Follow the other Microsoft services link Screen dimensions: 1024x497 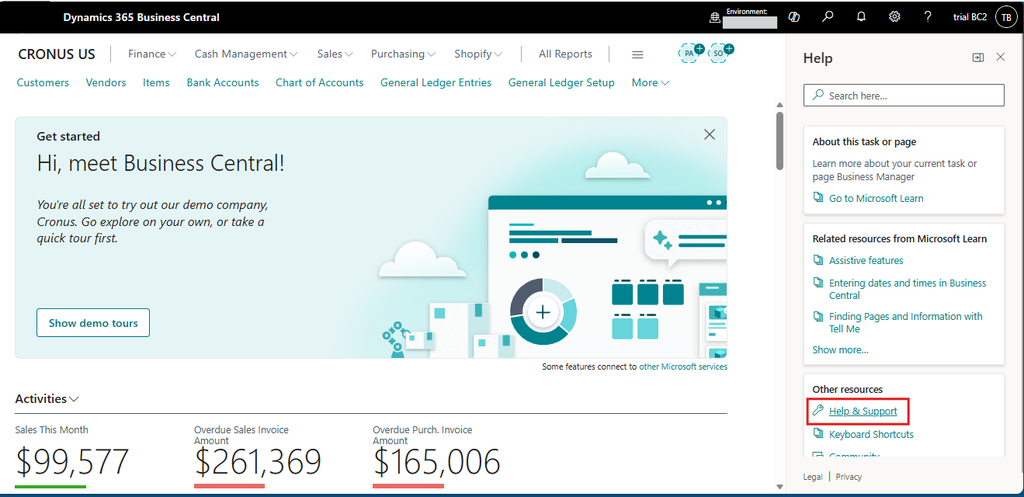683,367
